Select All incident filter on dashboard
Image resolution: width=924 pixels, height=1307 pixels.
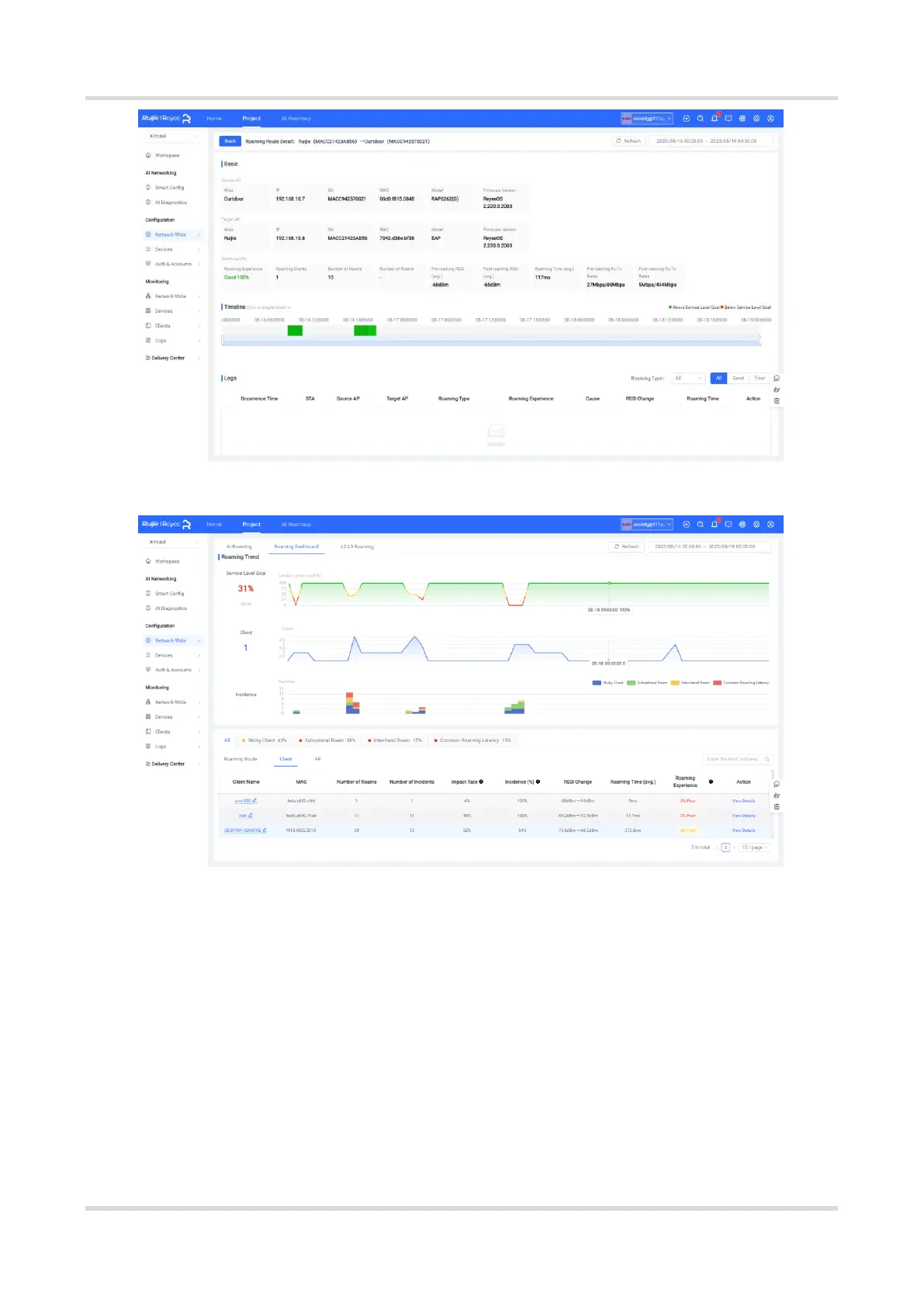point(227,740)
